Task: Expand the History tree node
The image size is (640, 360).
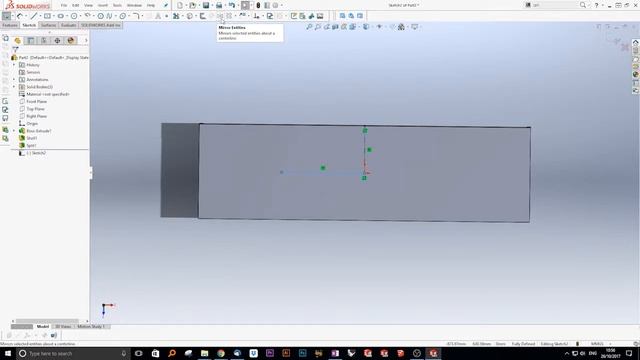Action: coord(14,65)
